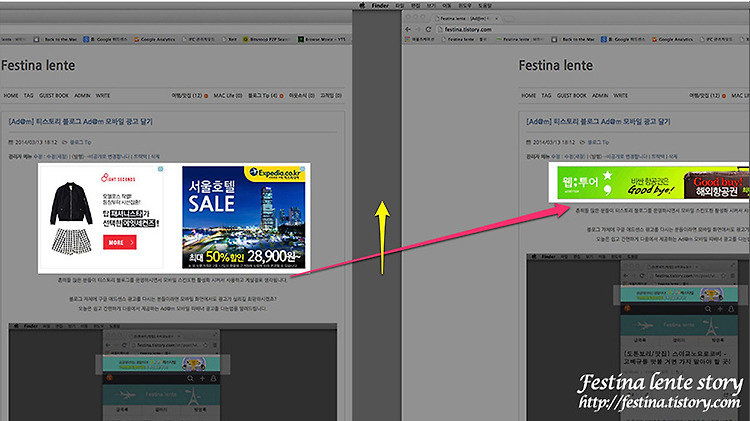Open 블로그 Tip (4) category in left window
The image size is (750, 421).
tap(263, 96)
